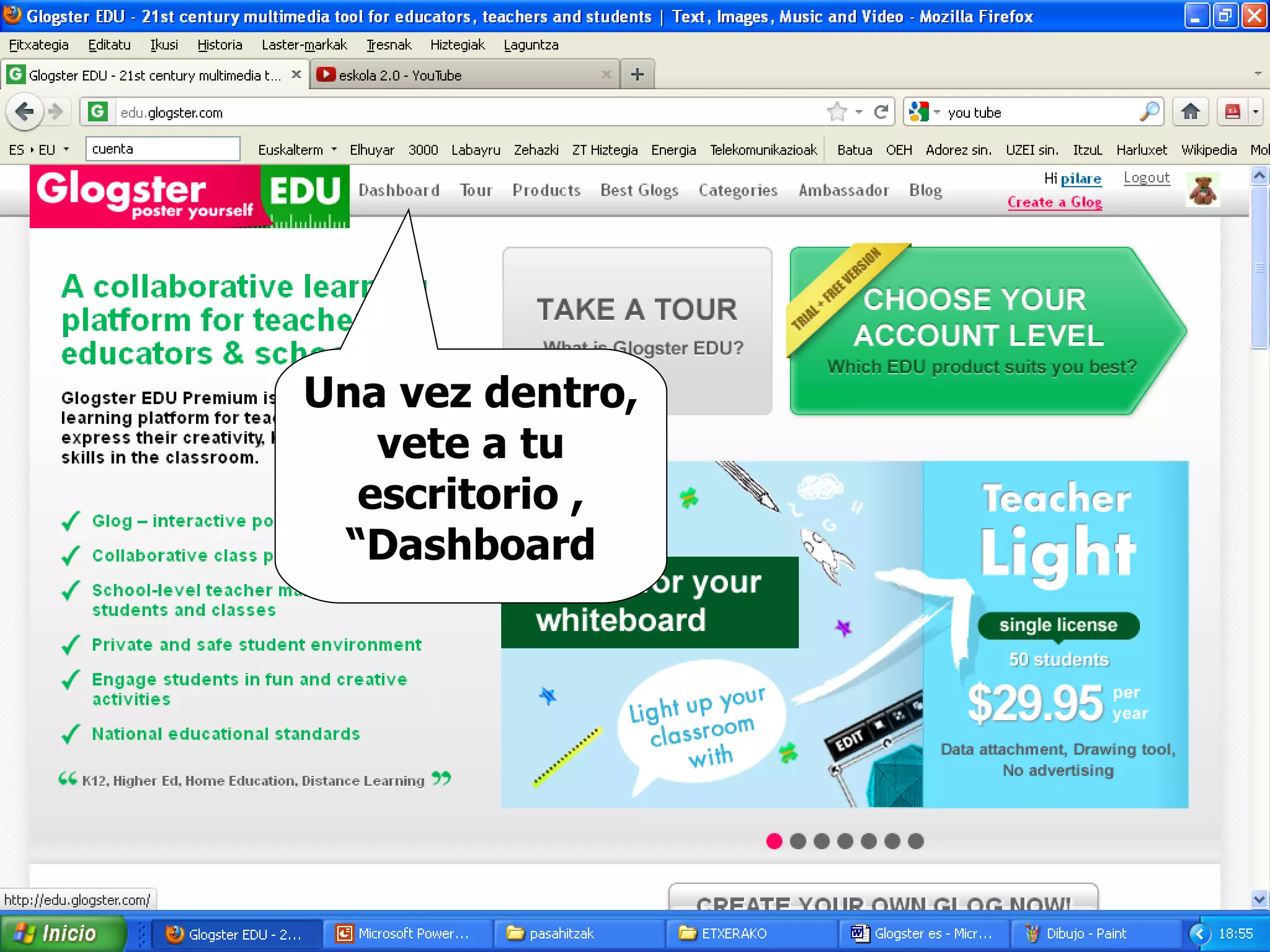Select the first red carousel dot
This screenshot has width=1270, height=952.
(774, 841)
